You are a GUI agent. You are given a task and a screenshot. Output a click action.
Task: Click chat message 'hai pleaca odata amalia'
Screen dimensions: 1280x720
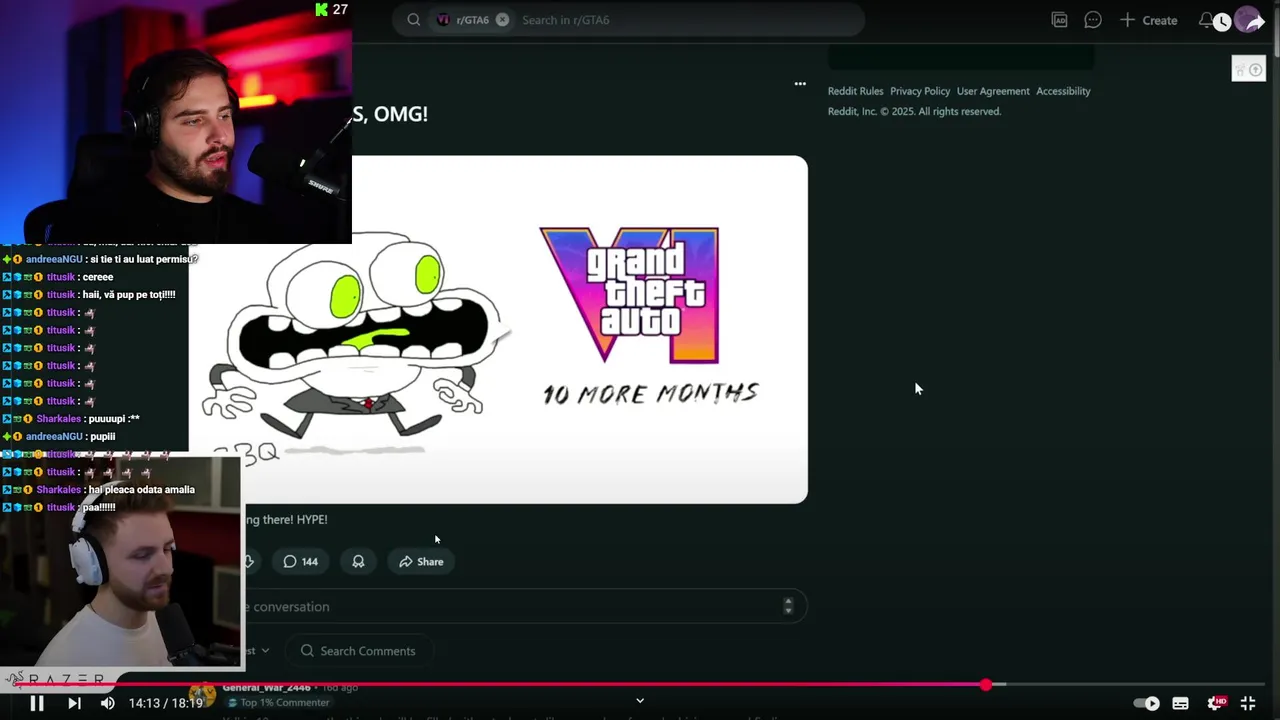pyautogui.click(x=141, y=490)
